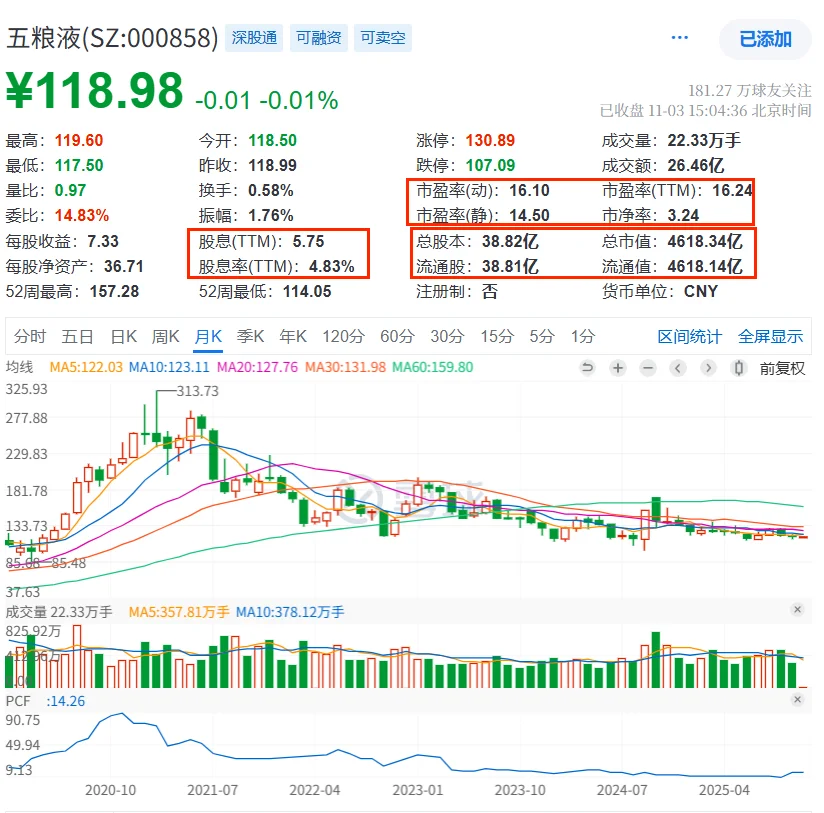The image size is (824, 813).
Task: Switch to the 分时 intraday tab
Action: click(31, 338)
